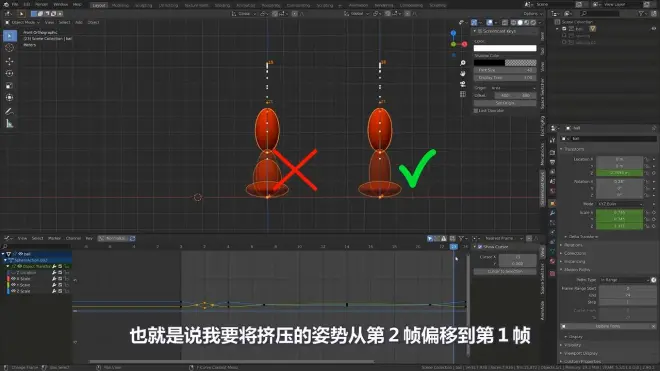Image resolution: width=660 pixels, height=371 pixels.
Task: Open the File menu
Action: point(15,5)
